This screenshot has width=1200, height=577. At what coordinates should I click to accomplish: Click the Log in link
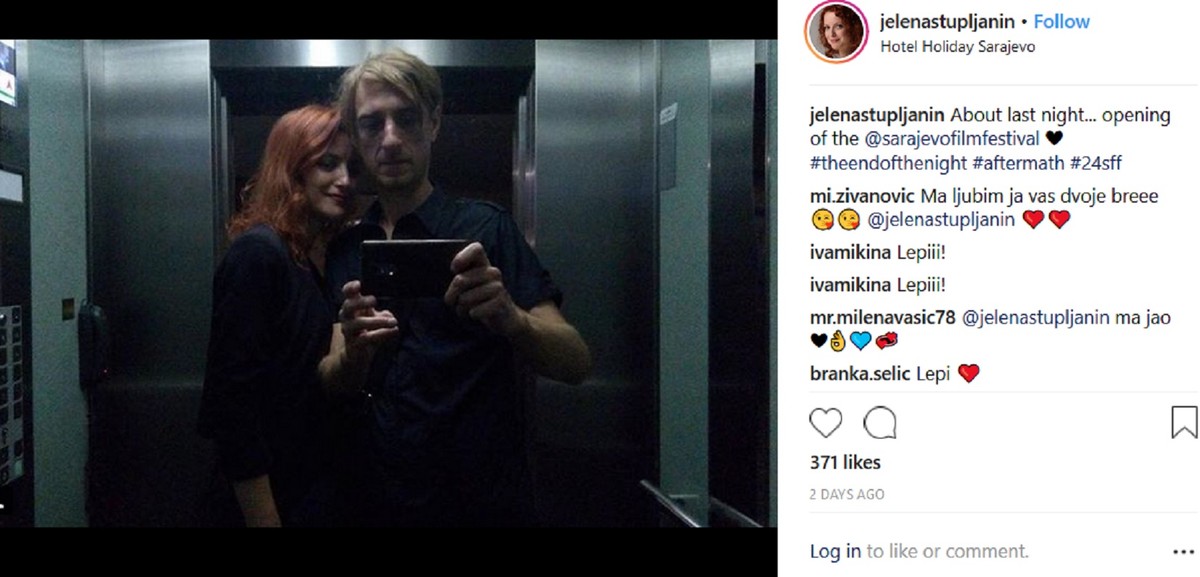pyautogui.click(x=835, y=551)
